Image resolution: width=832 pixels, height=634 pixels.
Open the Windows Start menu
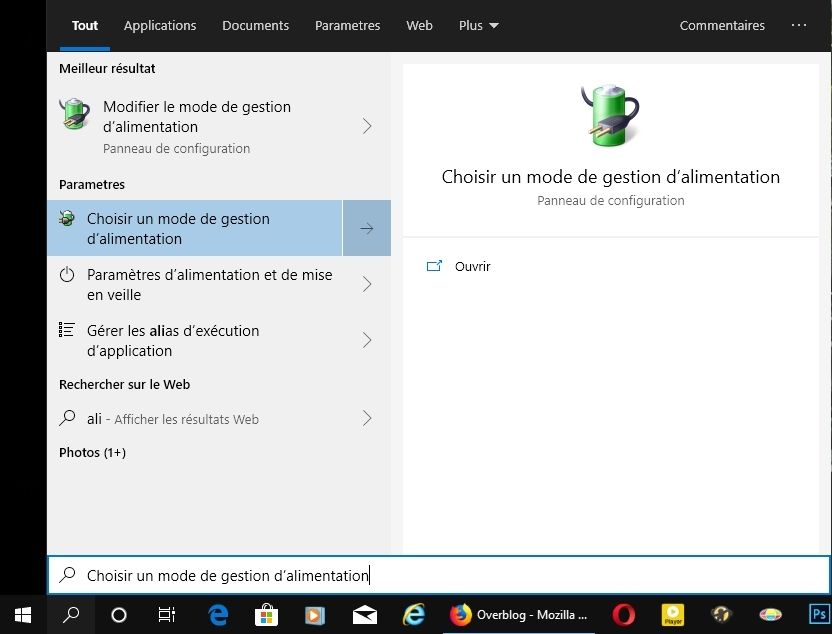[23, 615]
